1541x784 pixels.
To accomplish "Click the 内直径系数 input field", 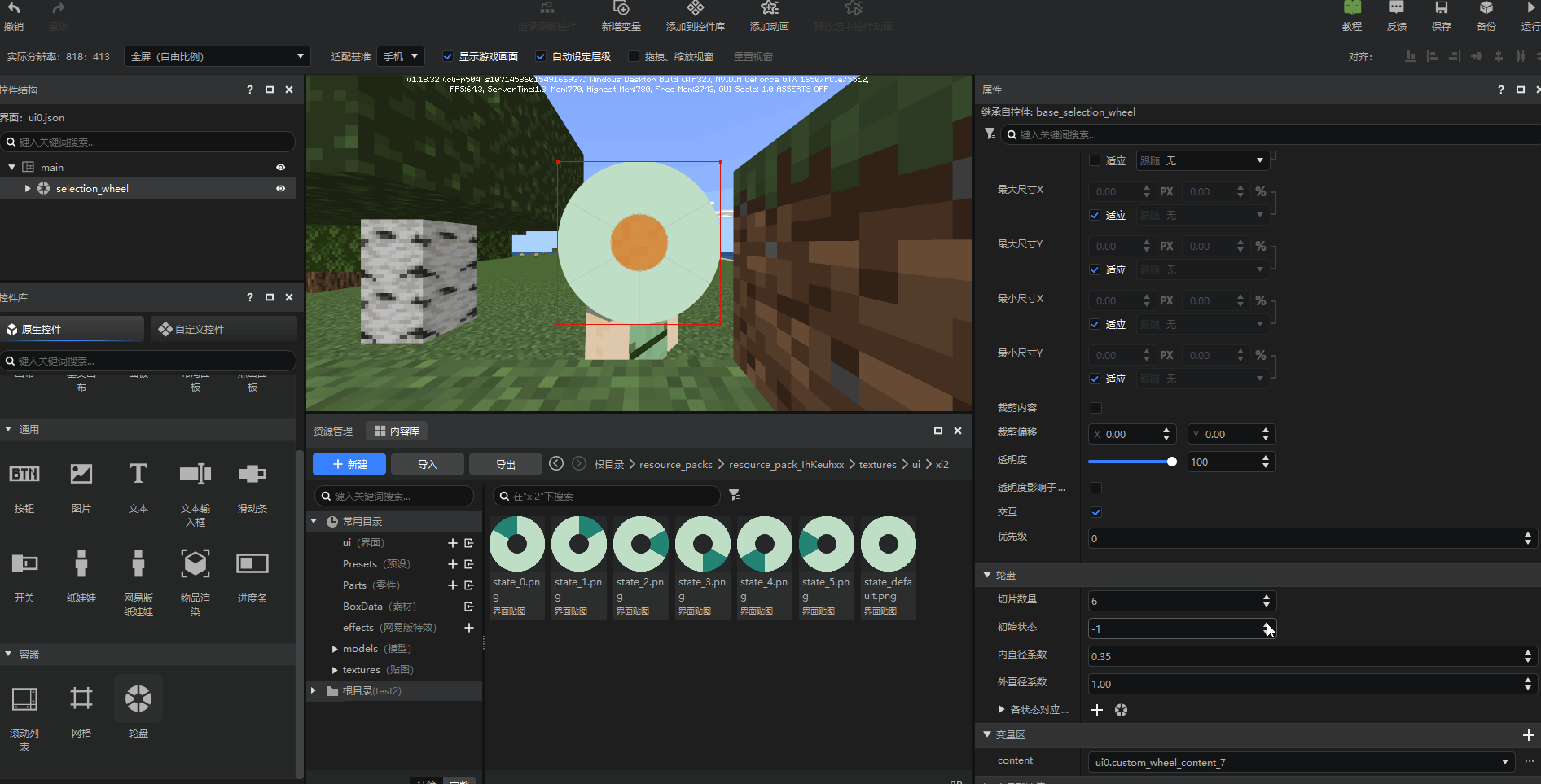I will coord(1312,656).
